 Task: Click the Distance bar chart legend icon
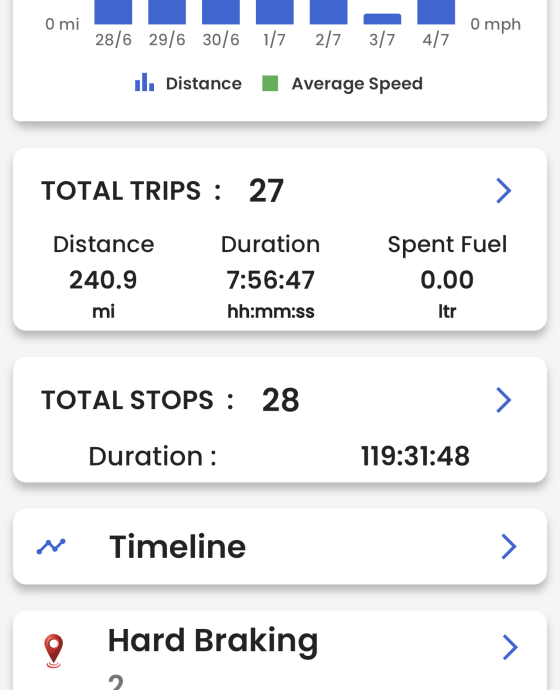[x=144, y=83]
